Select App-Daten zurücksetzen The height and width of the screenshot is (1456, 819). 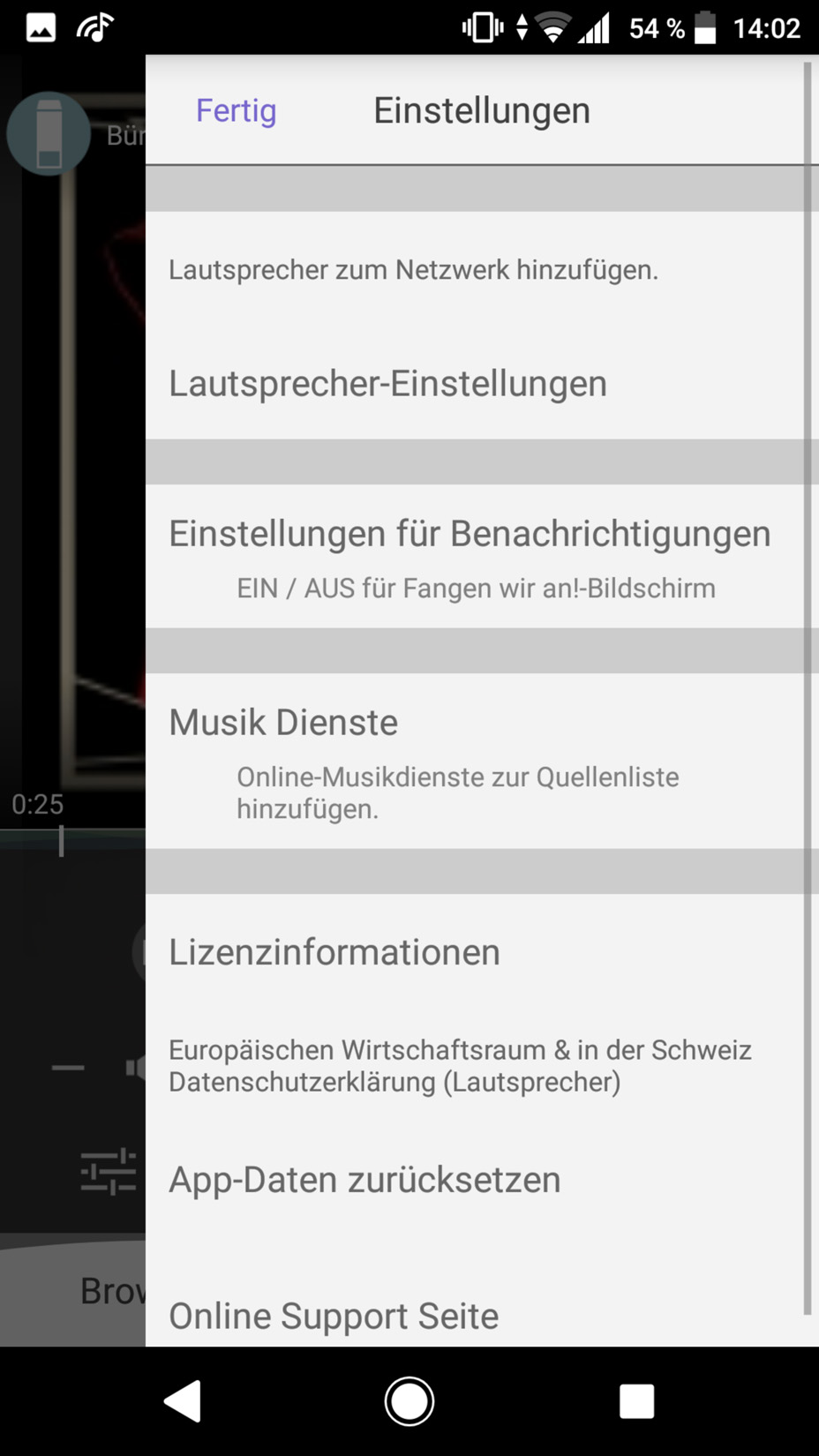476,1180
